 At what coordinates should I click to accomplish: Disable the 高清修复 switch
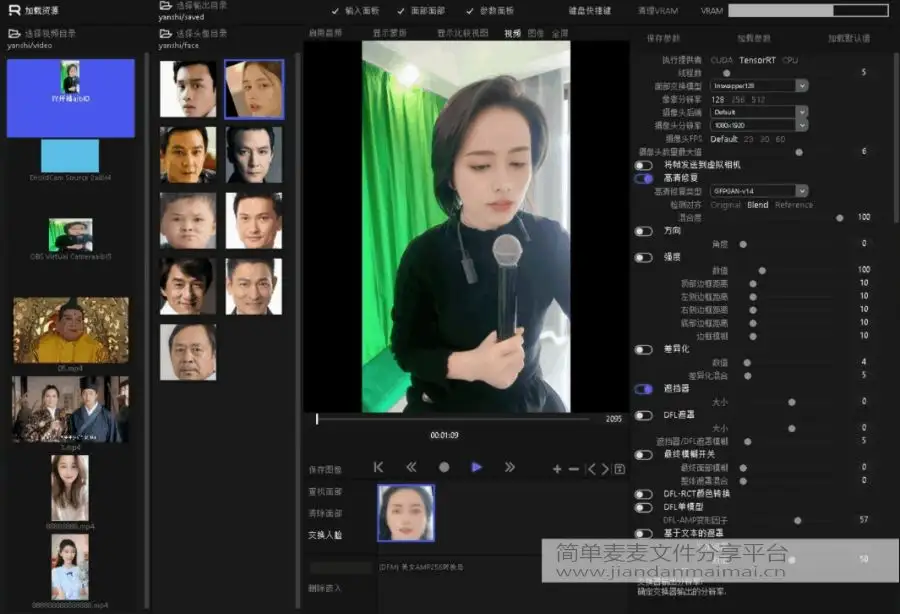[644, 178]
